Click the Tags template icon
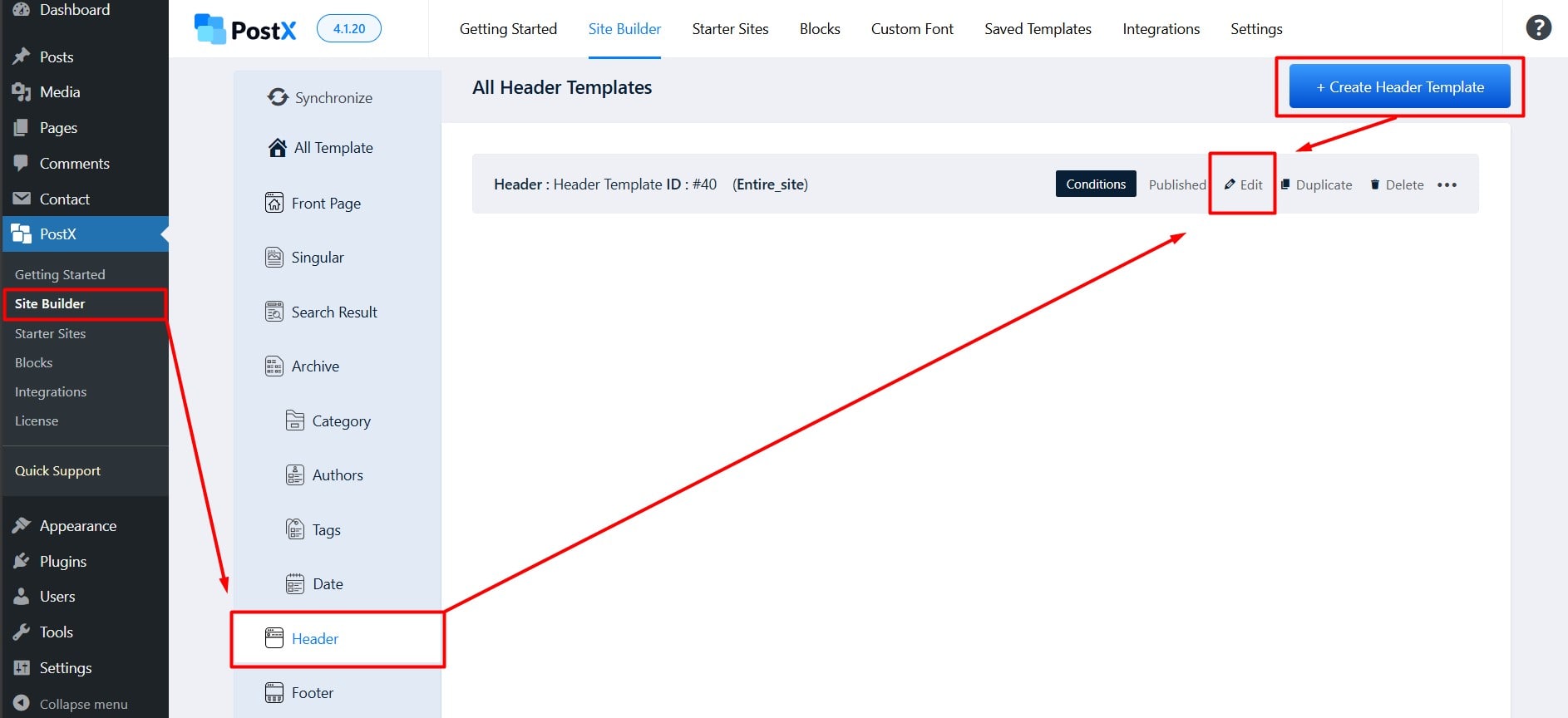The width and height of the screenshot is (1568, 718). point(295,529)
